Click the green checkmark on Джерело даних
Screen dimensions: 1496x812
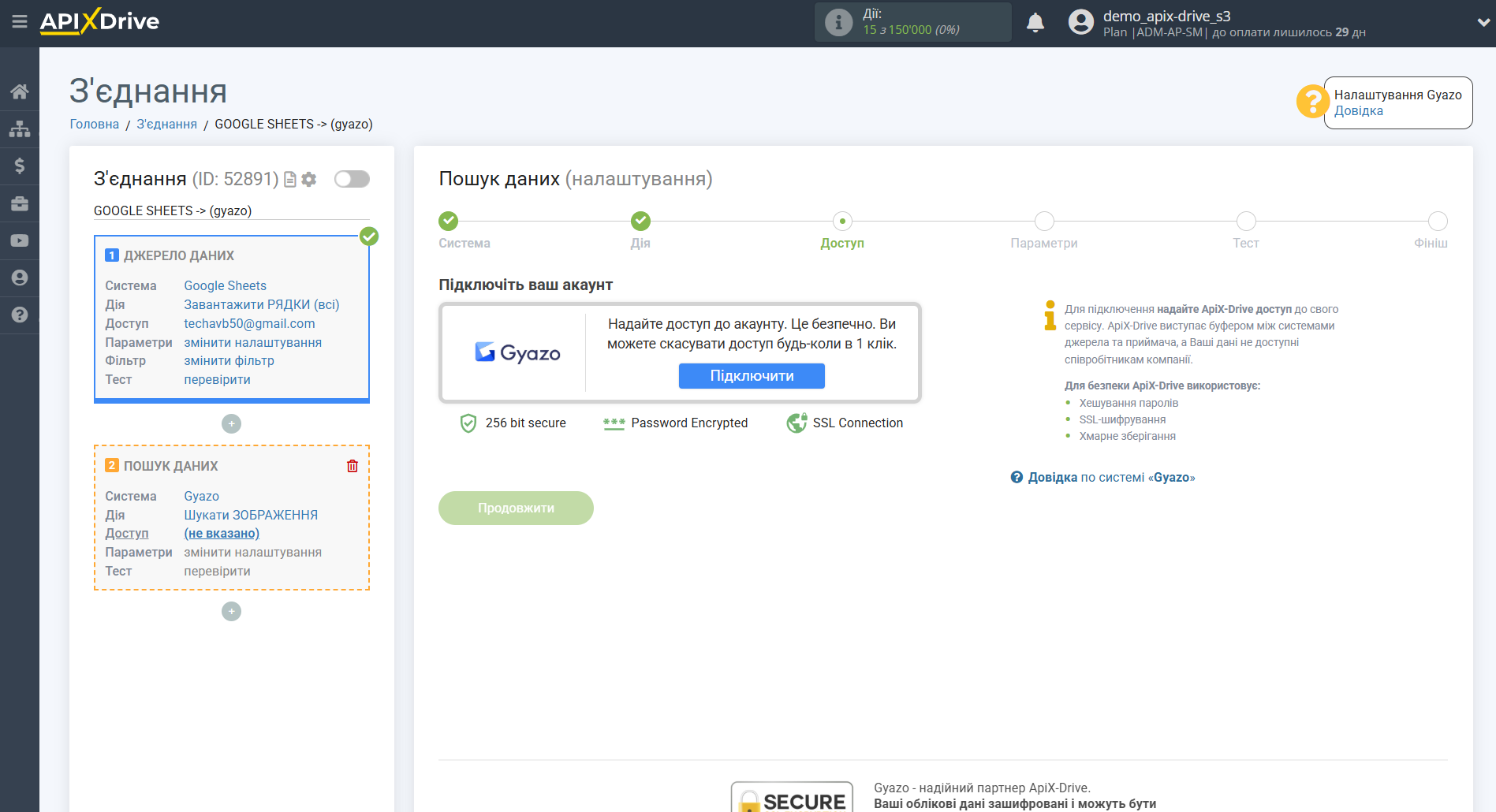coord(368,236)
